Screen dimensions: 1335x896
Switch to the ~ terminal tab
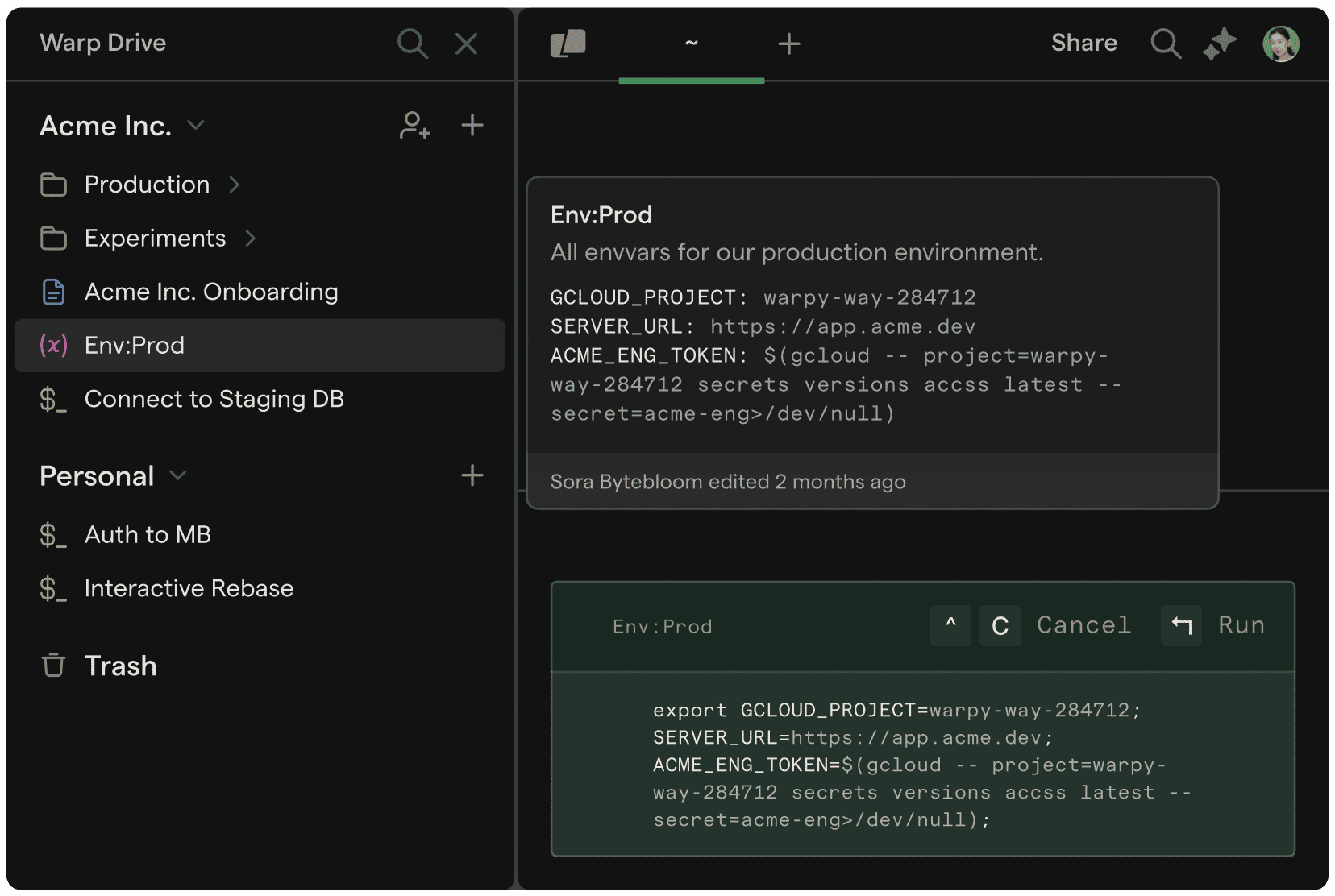pos(691,44)
